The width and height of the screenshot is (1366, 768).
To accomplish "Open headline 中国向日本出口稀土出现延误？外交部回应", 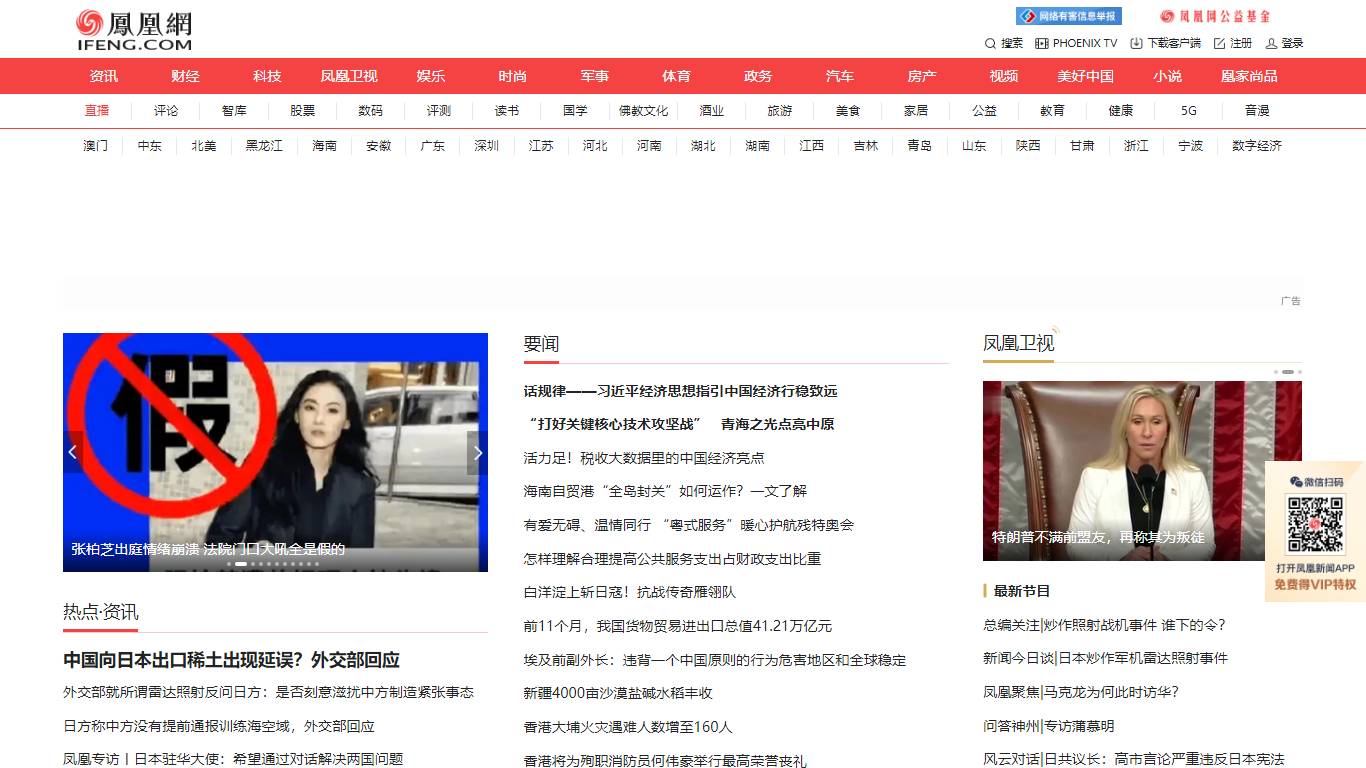I will tap(232, 660).
